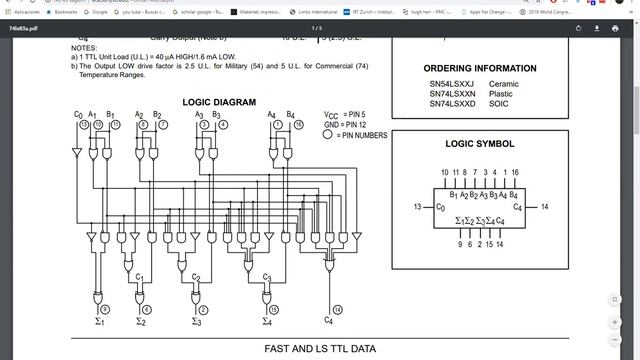Image resolution: width=640 pixels, height=360 pixels.
Task: Click the C0 input label in the logic diagram
Action: [x=78, y=115]
